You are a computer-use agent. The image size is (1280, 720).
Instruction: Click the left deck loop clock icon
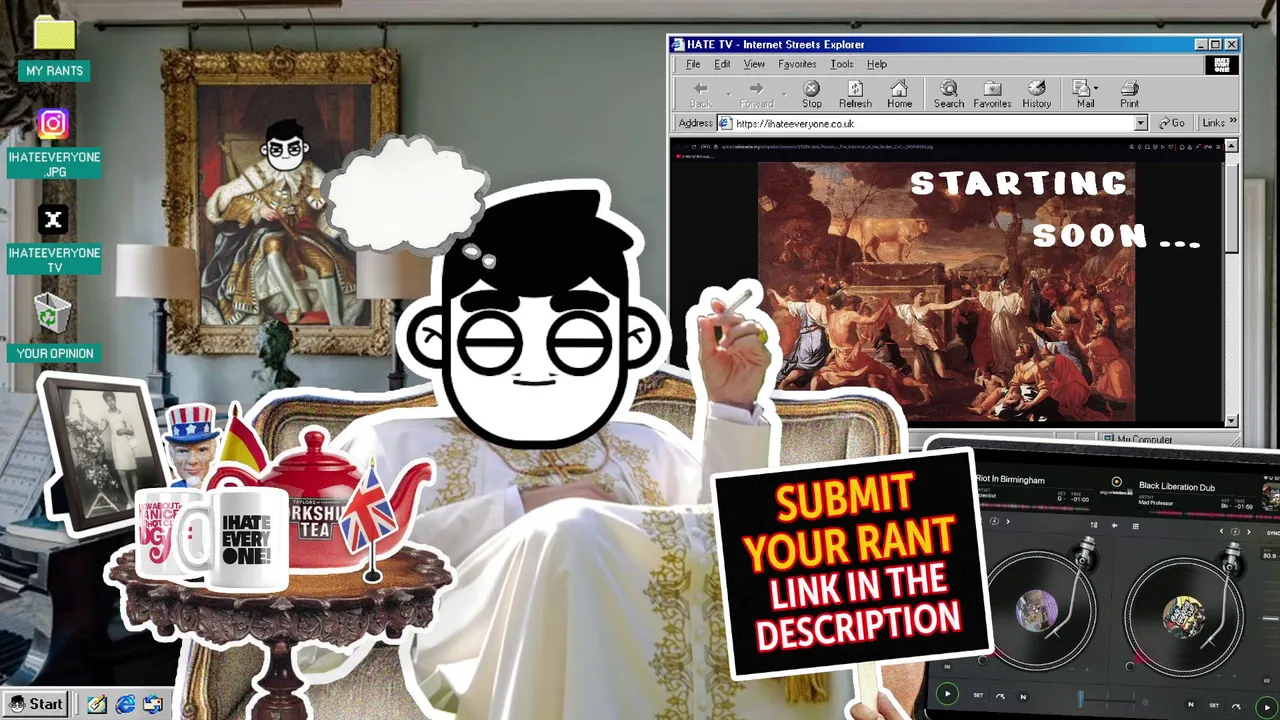[994, 521]
